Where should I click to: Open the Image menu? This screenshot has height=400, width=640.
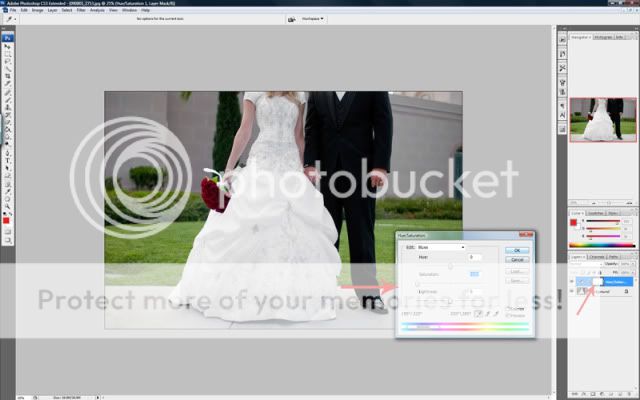[x=37, y=10]
